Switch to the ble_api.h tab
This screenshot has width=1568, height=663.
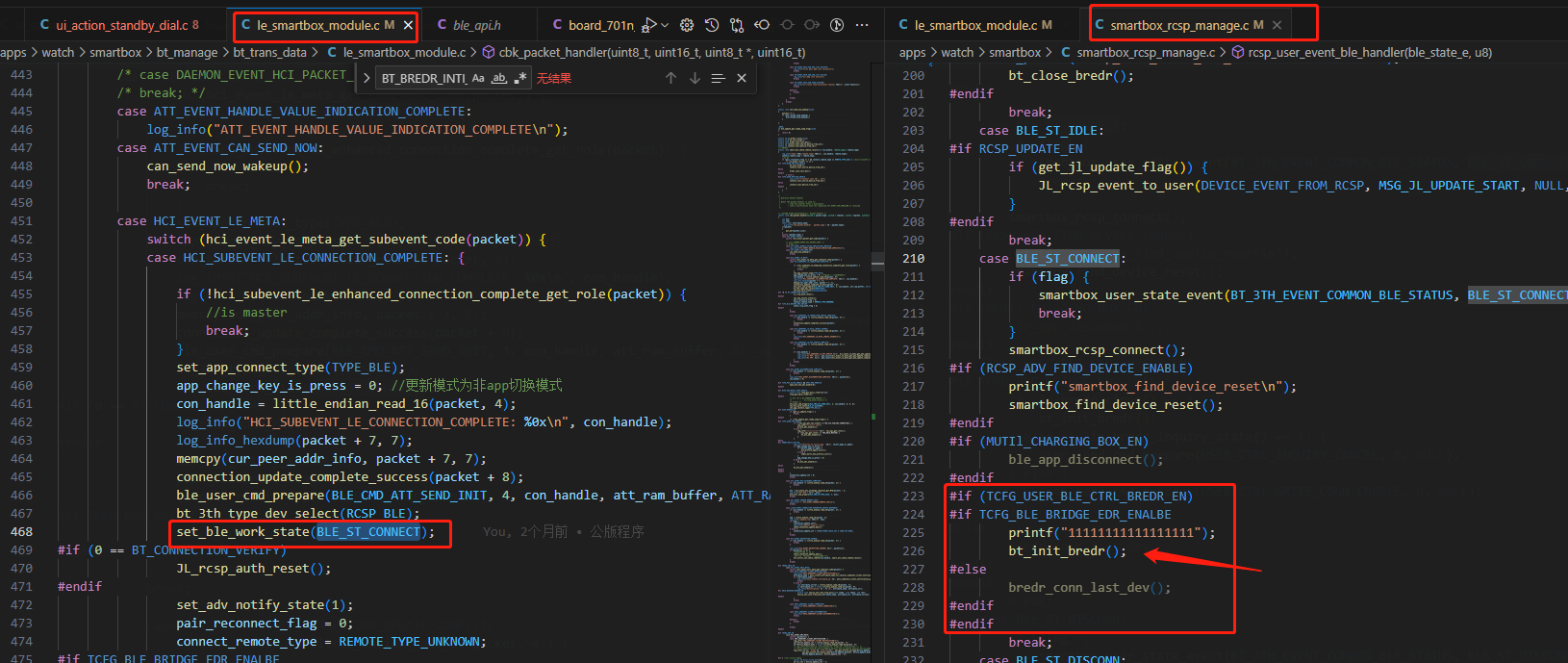coord(477,25)
